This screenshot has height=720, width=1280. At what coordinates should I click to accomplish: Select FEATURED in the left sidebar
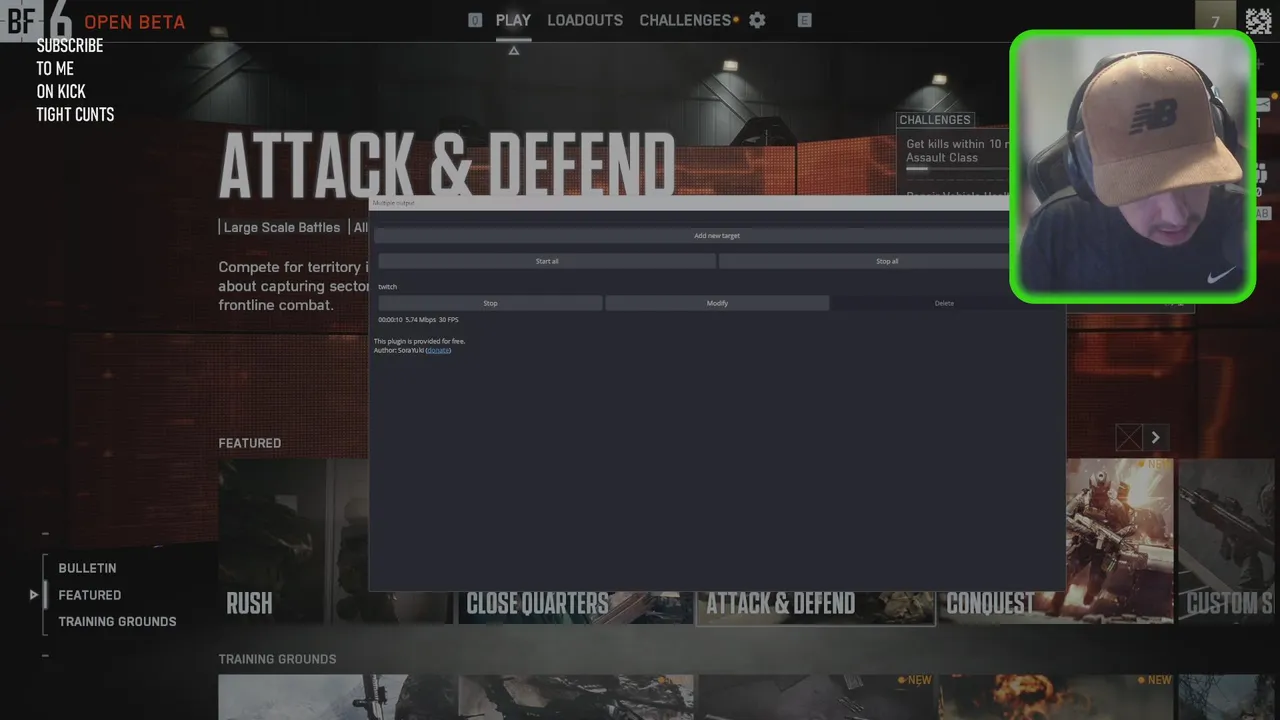point(90,595)
